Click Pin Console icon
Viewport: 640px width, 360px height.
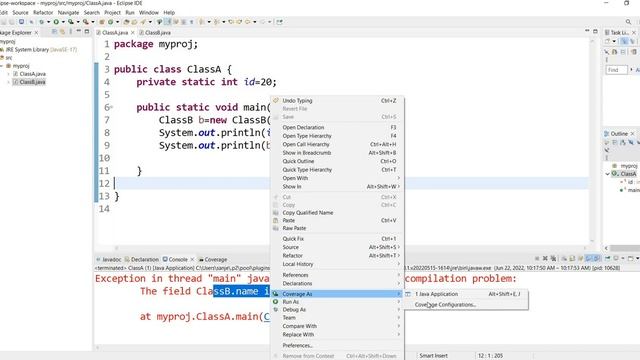[x=607, y=258]
